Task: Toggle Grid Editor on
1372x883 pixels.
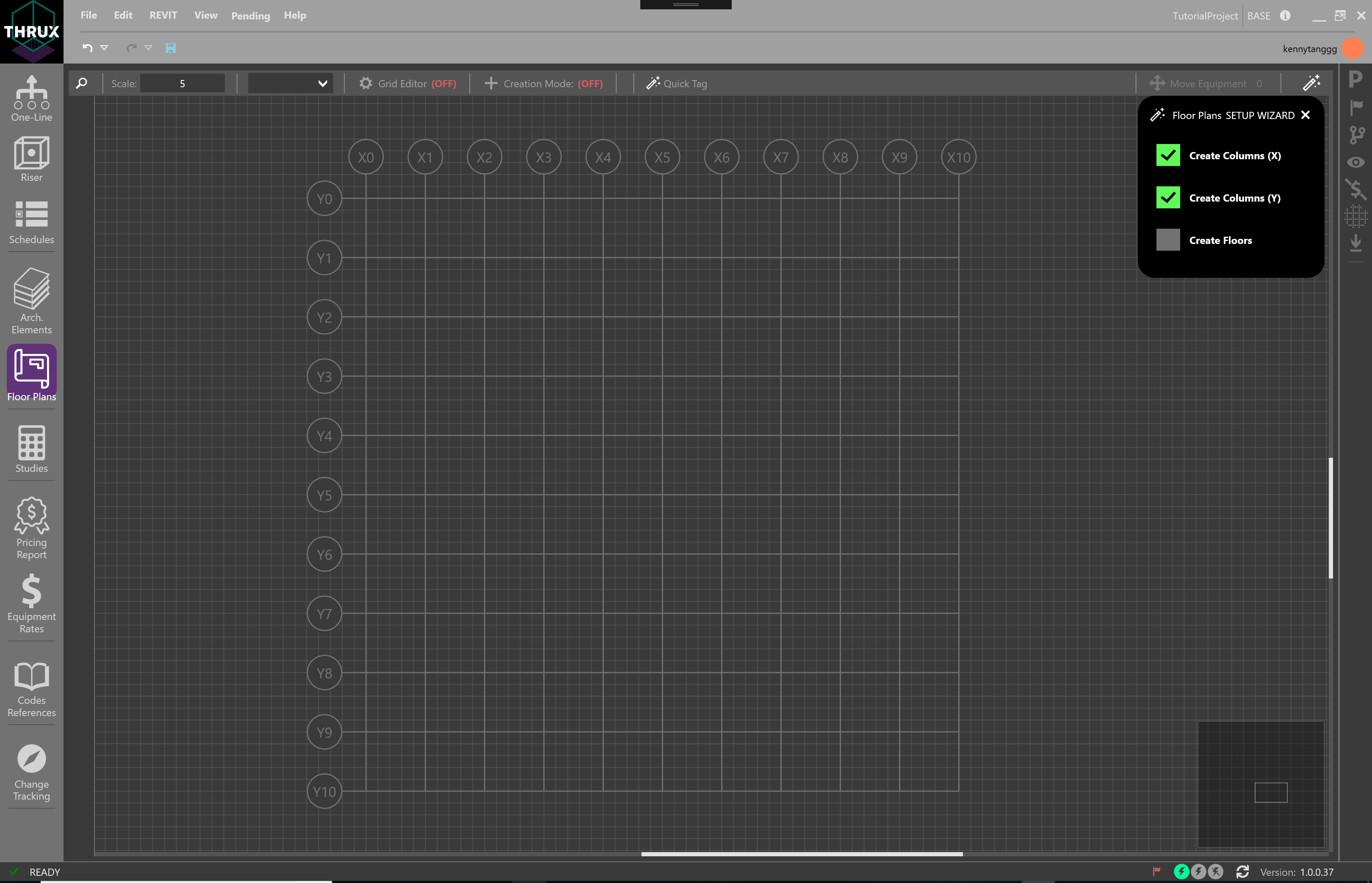Action: [408, 83]
